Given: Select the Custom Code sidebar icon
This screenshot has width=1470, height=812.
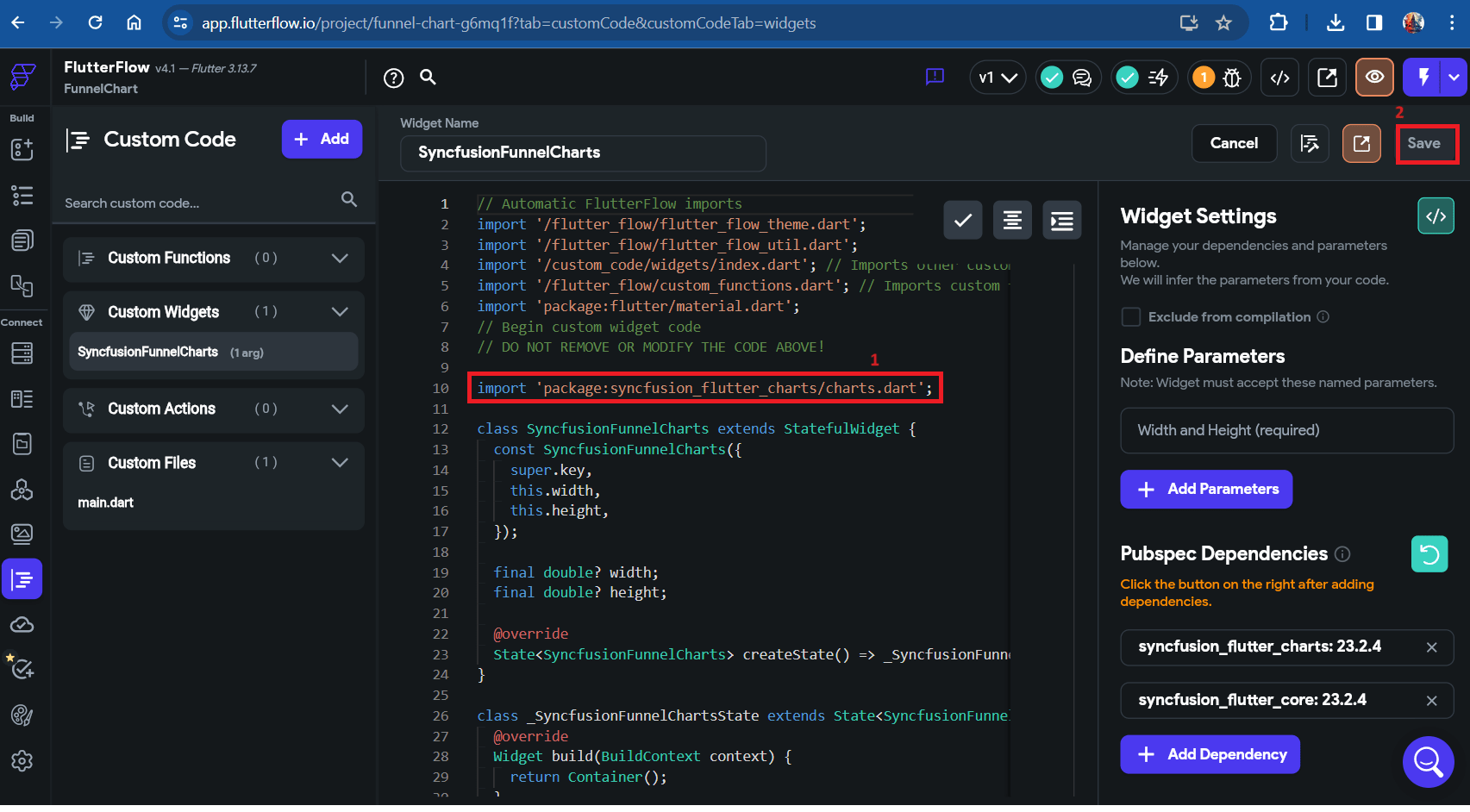Looking at the screenshot, I should point(22,579).
